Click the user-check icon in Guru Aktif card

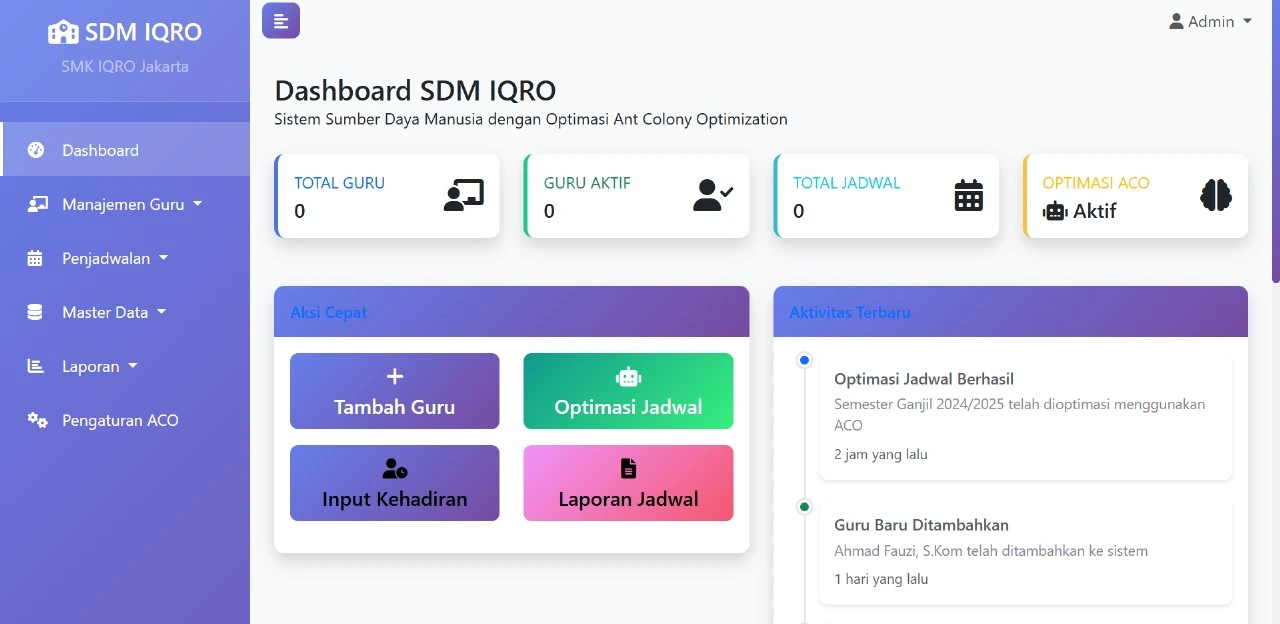point(713,195)
